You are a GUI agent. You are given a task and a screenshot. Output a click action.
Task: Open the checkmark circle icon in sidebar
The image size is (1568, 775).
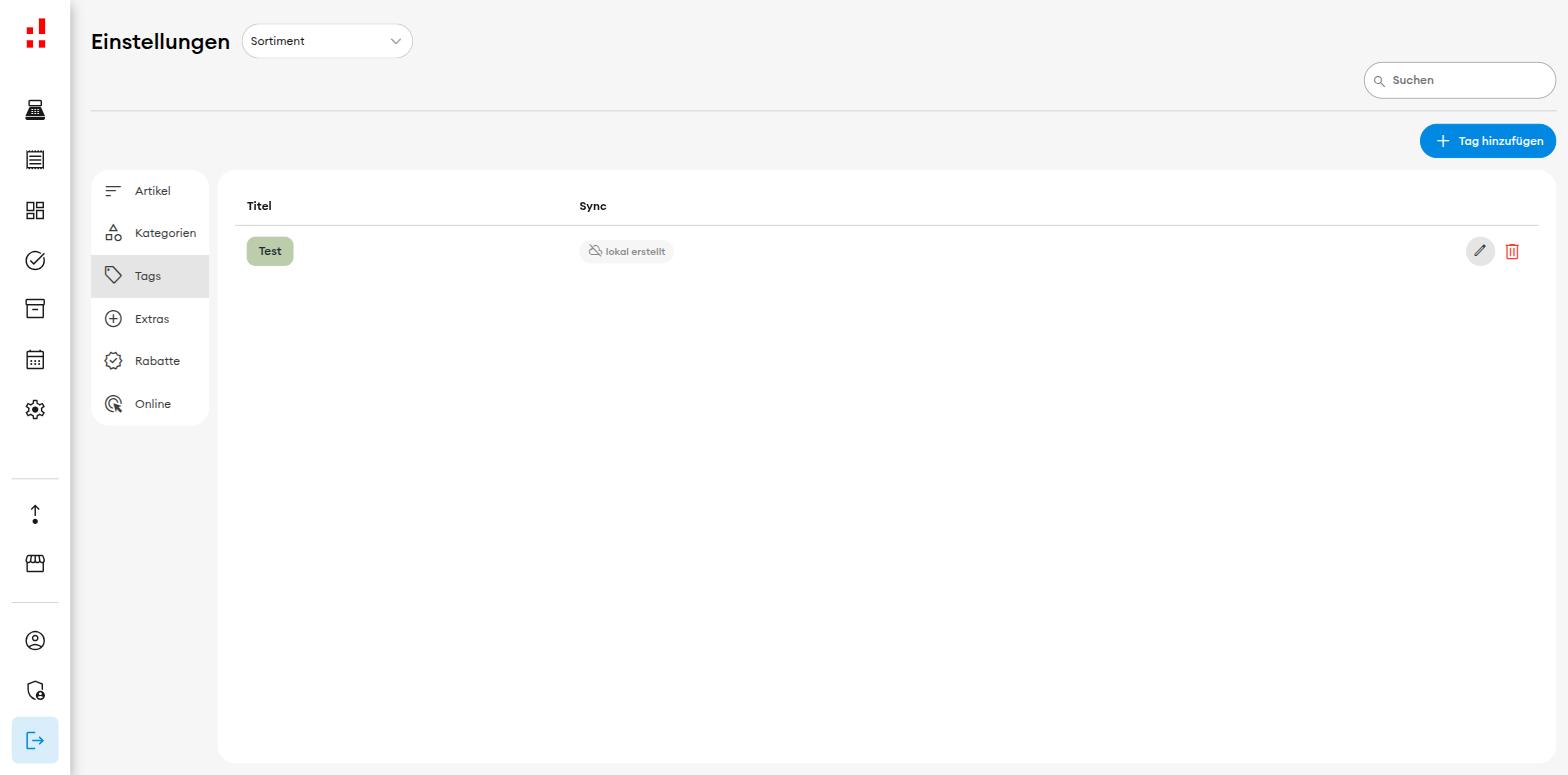click(35, 260)
